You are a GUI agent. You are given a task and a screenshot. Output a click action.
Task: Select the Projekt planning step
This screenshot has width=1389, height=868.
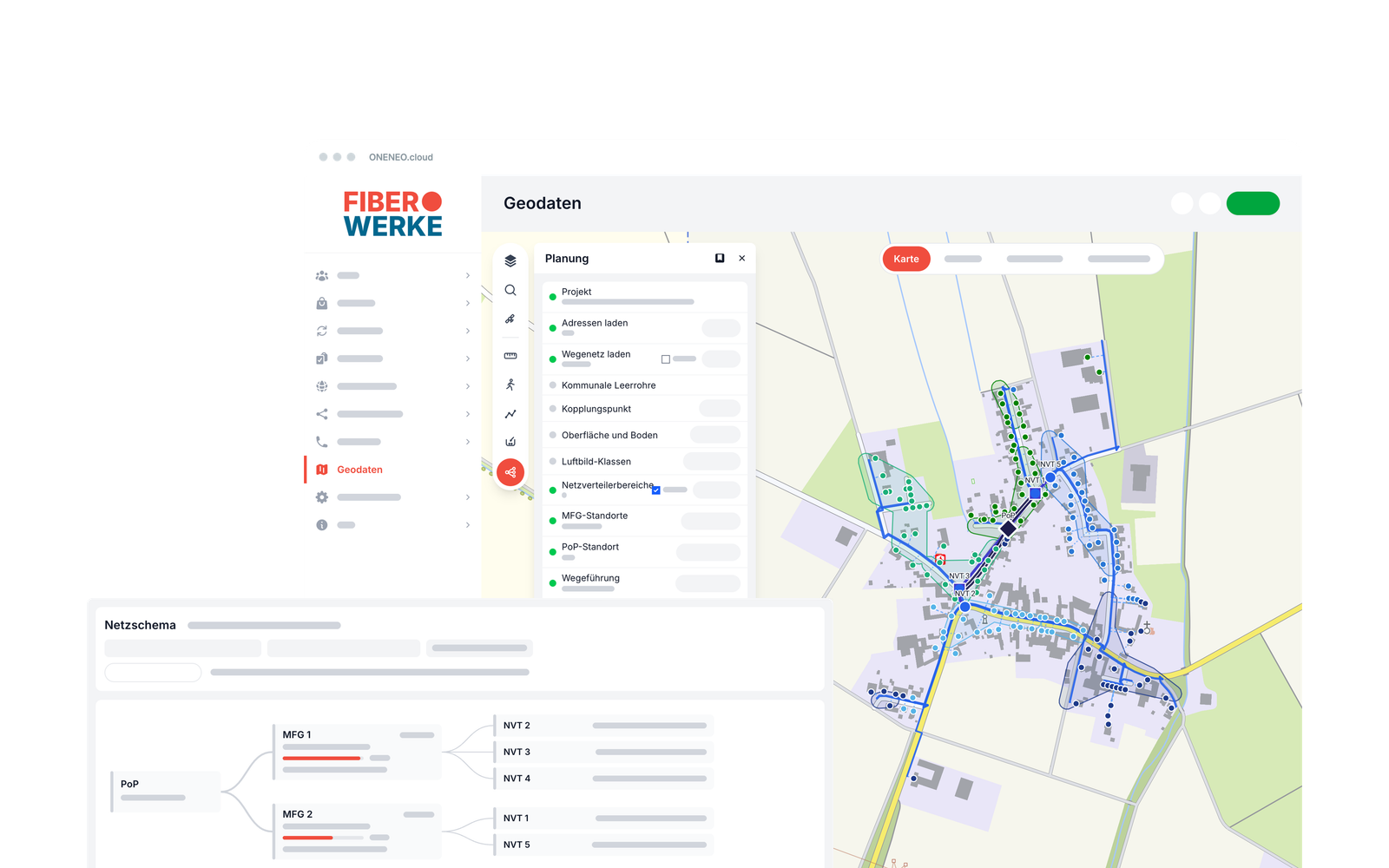[645, 297]
